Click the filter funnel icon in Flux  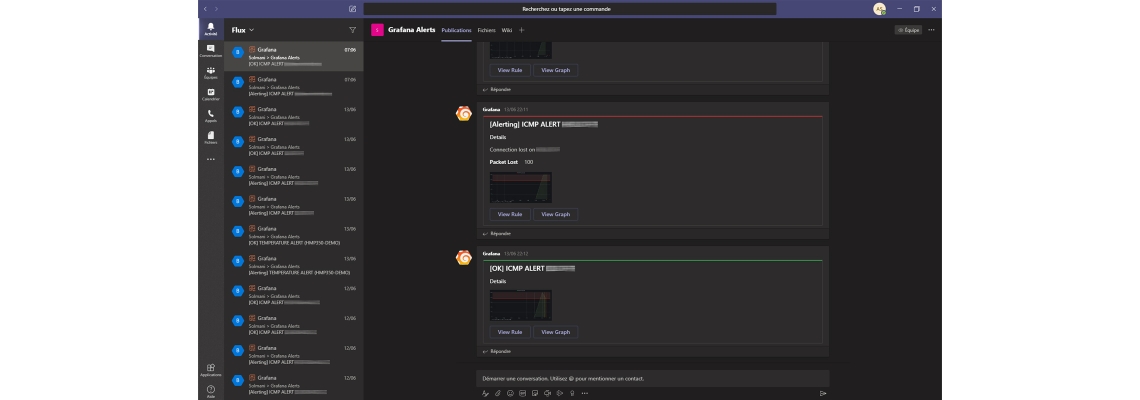tap(352, 30)
